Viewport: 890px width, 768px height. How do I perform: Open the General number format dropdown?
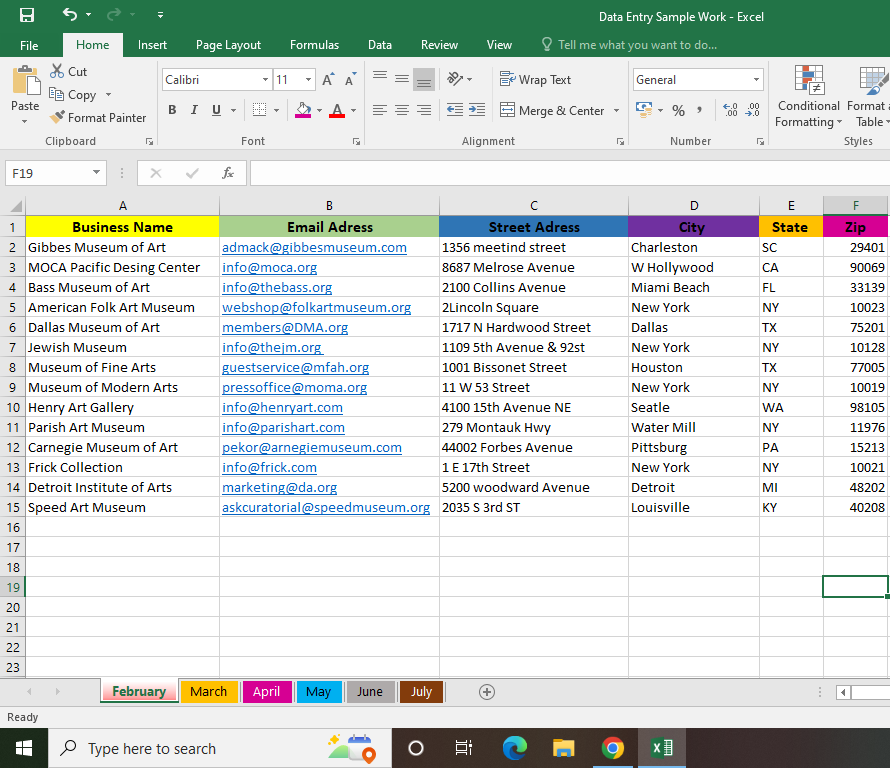pyautogui.click(x=756, y=80)
